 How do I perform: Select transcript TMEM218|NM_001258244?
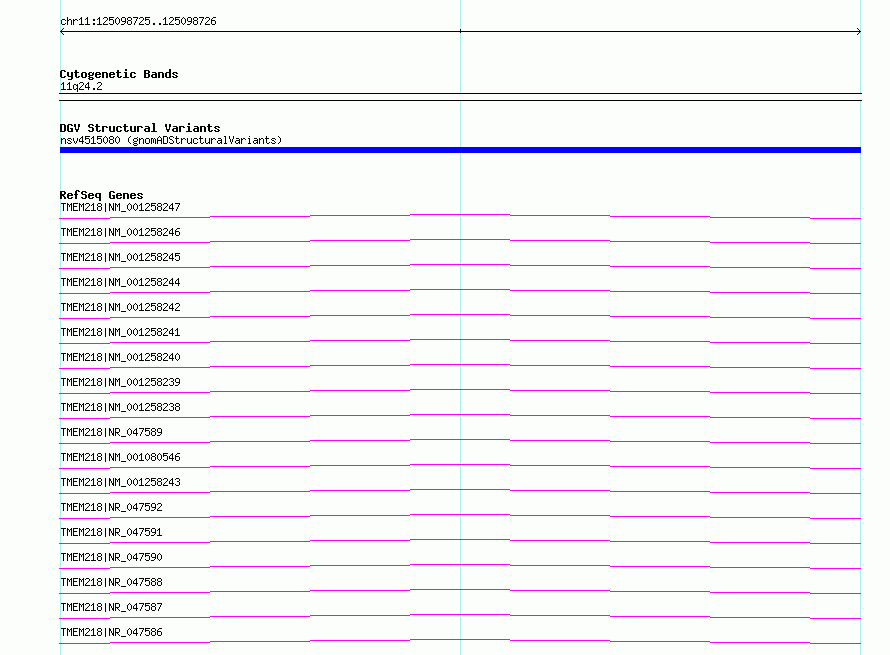pos(120,282)
